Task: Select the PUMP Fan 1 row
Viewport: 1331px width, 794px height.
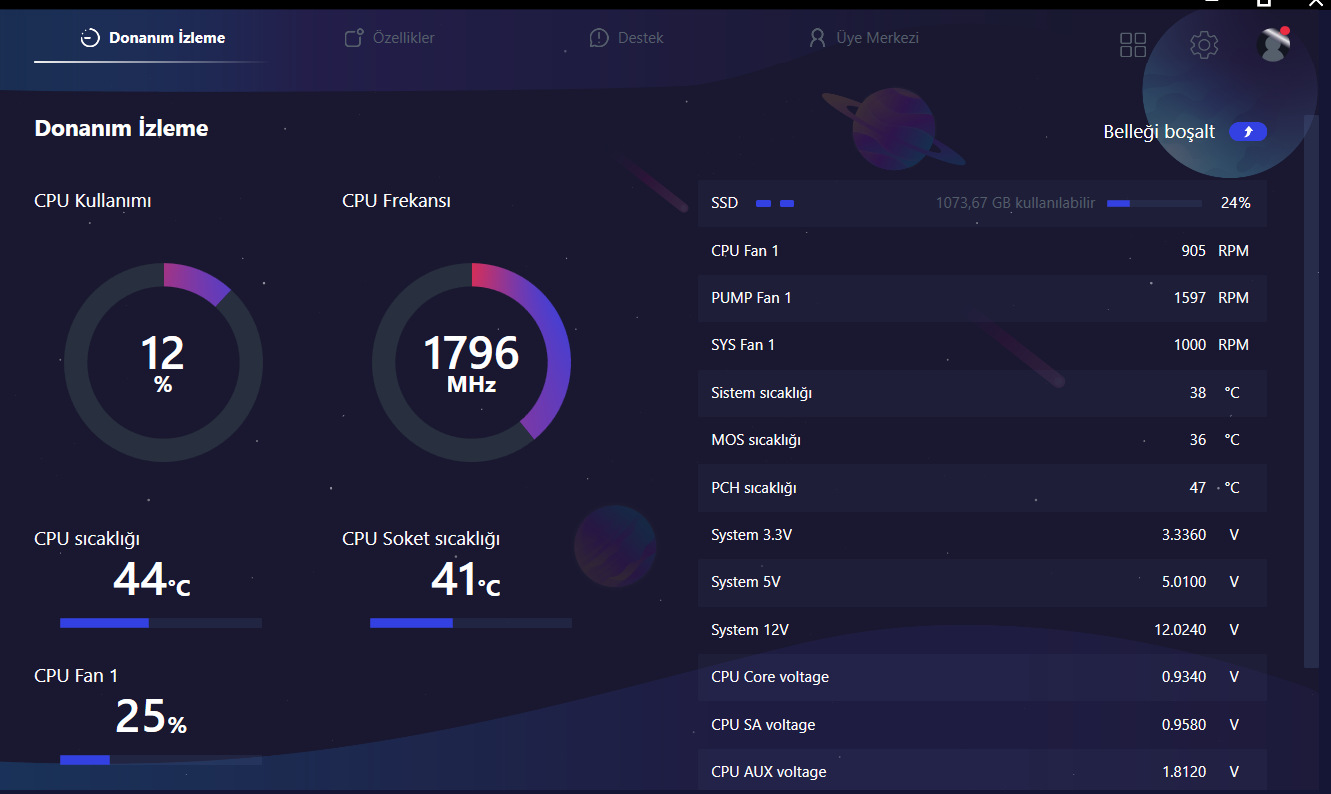Action: coord(982,298)
